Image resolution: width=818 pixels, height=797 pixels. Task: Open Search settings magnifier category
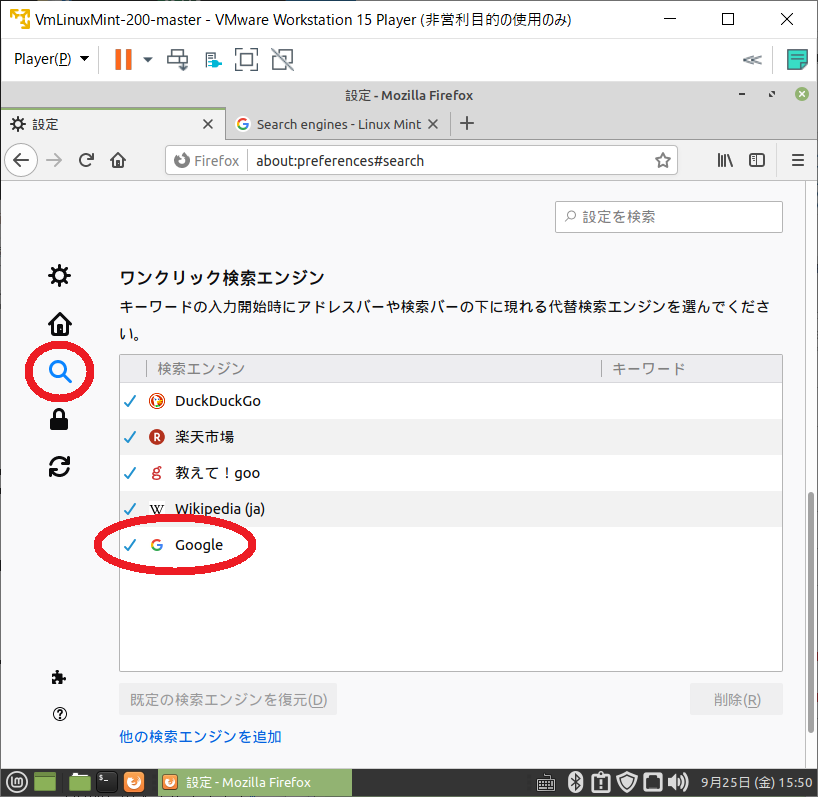tap(59, 371)
